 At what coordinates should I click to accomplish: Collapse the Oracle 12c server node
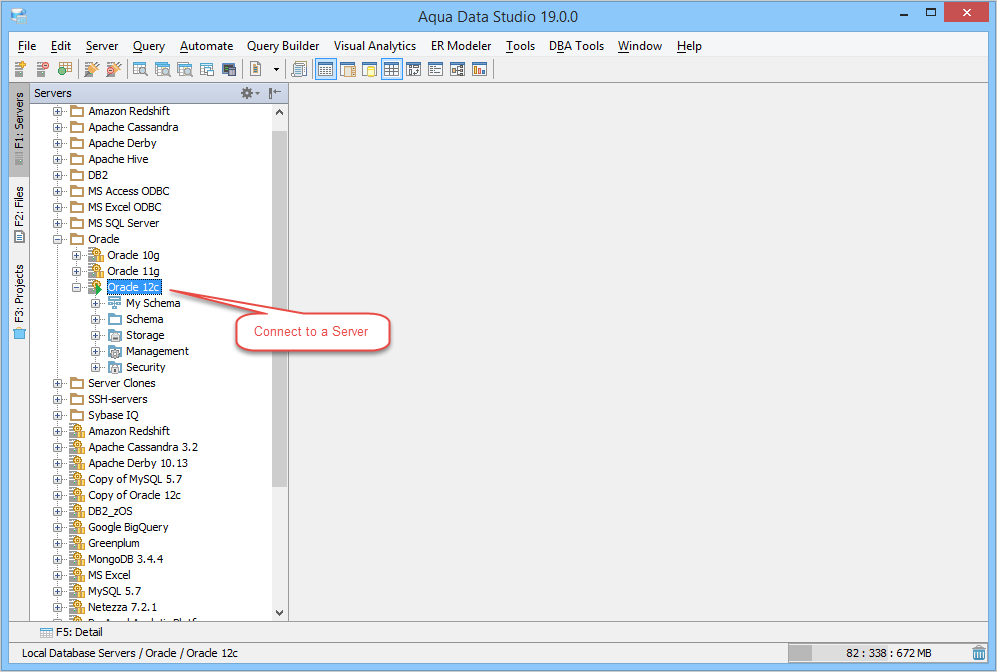[x=76, y=287]
